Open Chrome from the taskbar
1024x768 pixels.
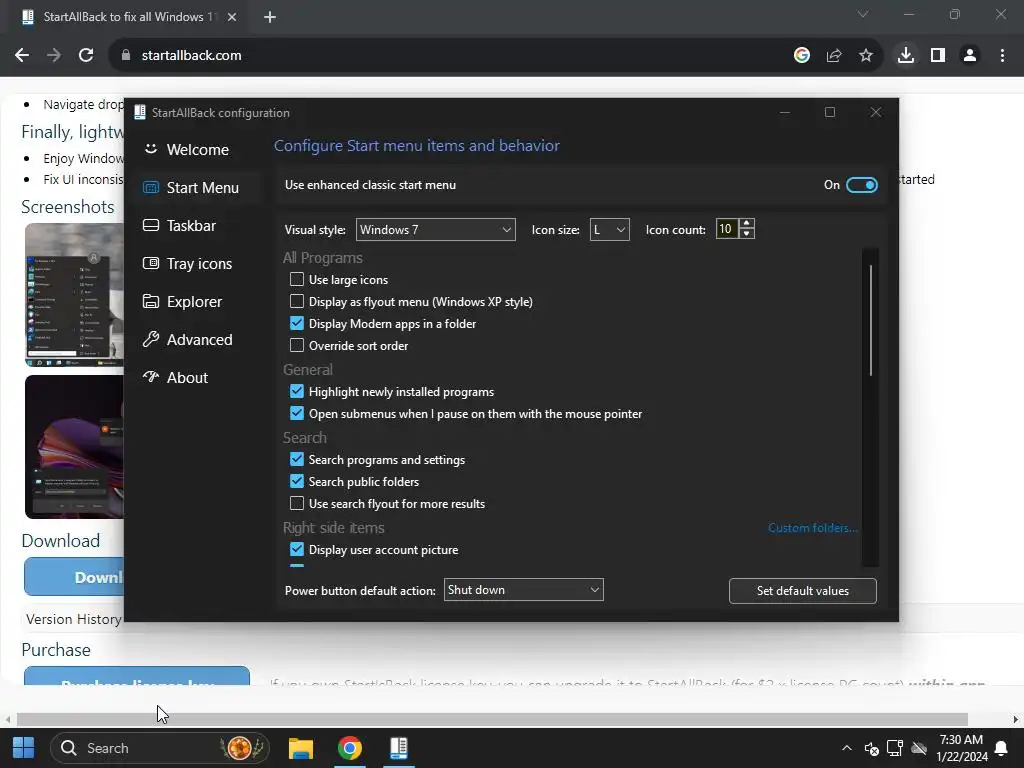click(349, 748)
